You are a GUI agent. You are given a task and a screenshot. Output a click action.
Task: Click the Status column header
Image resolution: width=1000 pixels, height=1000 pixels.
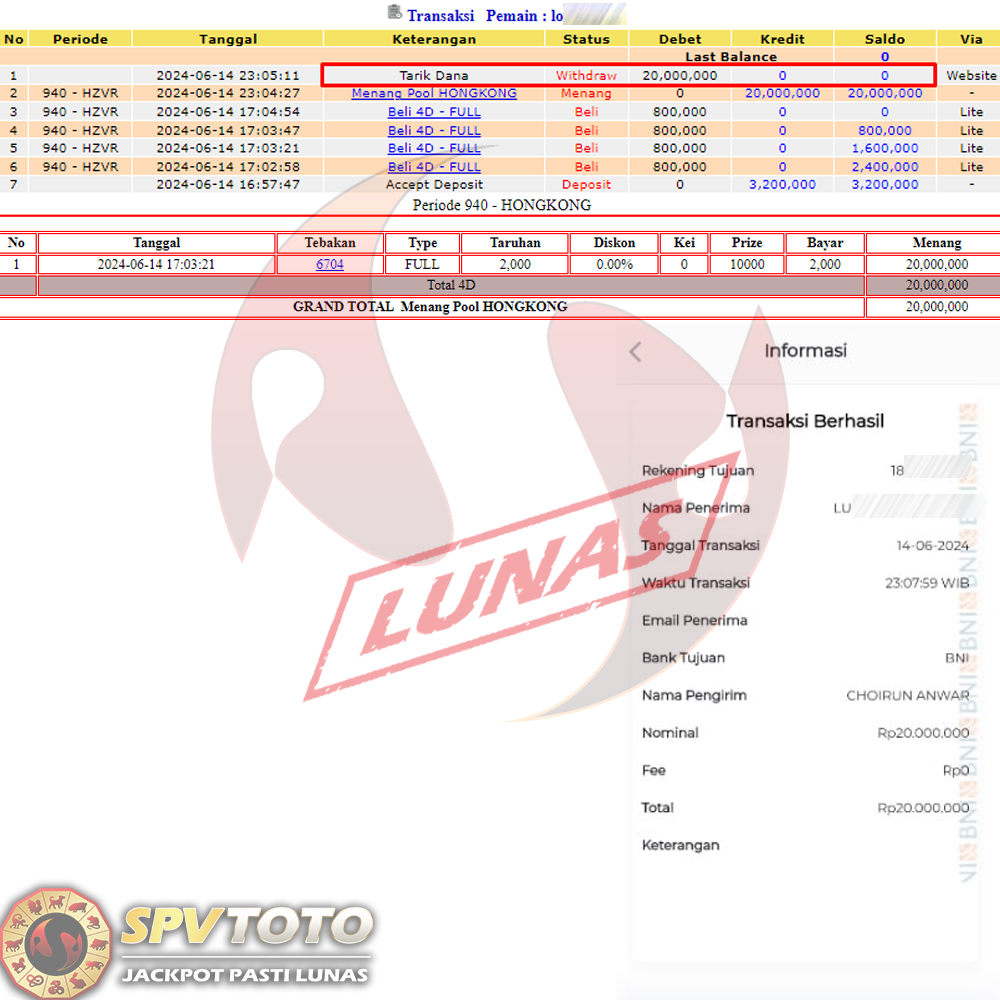pos(586,39)
